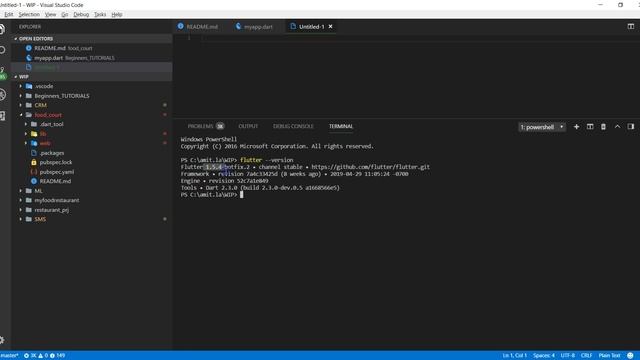The height and width of the screenshot is (360, 640).
Task: Open the Help menu
Action: click(117, 14)
